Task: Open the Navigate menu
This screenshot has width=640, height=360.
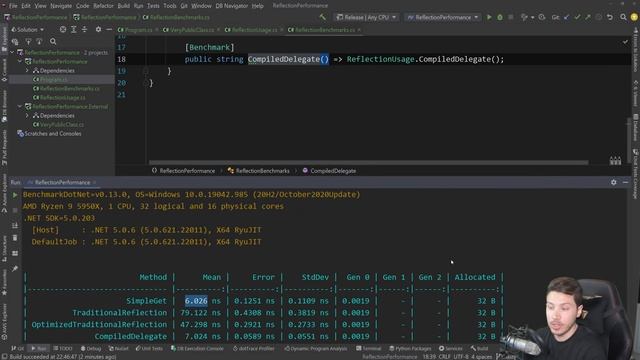Action: (61, 6)
